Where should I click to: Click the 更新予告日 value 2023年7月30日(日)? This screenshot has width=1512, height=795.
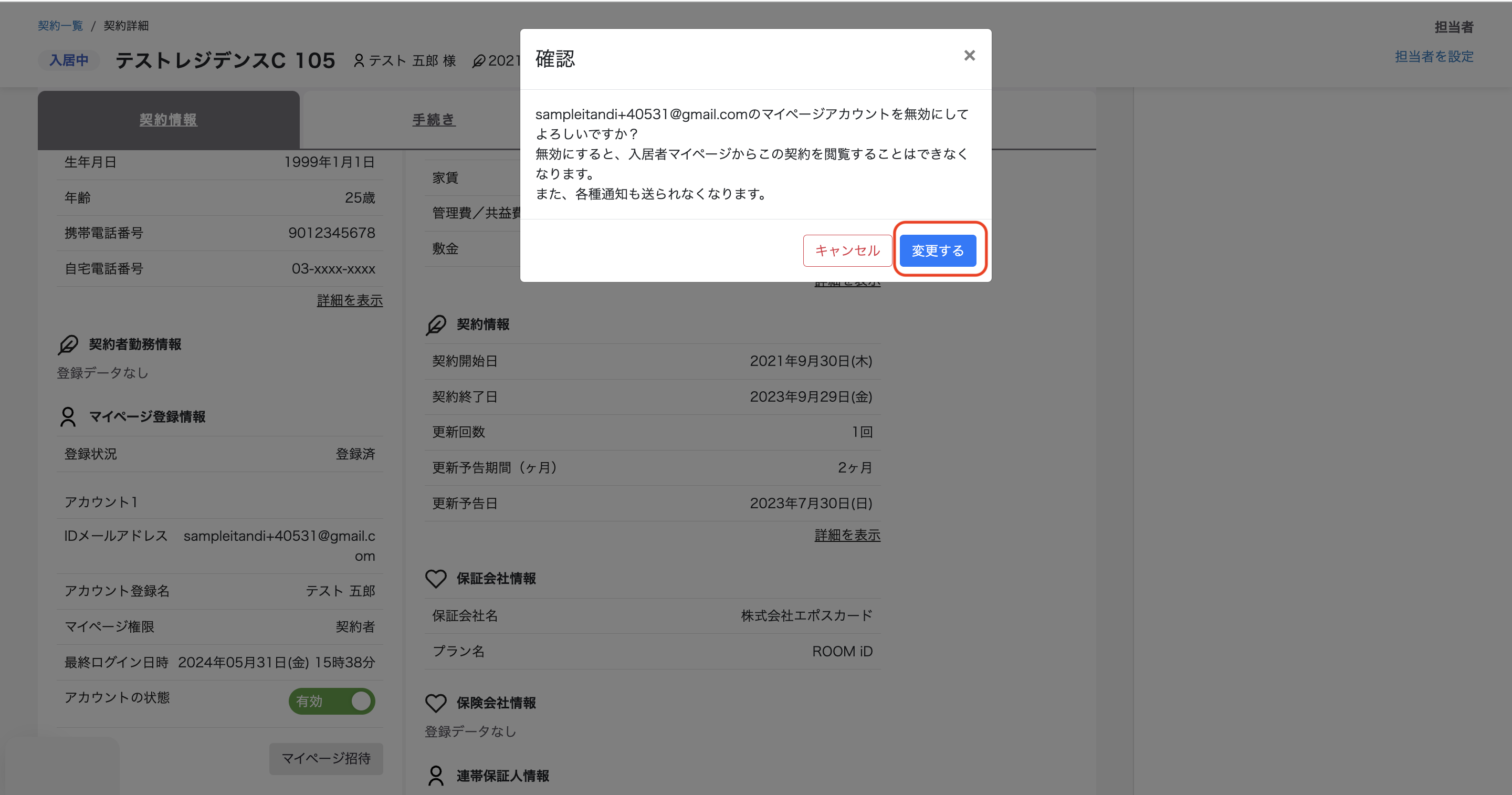pyautogui.click(x=811, y=503)
